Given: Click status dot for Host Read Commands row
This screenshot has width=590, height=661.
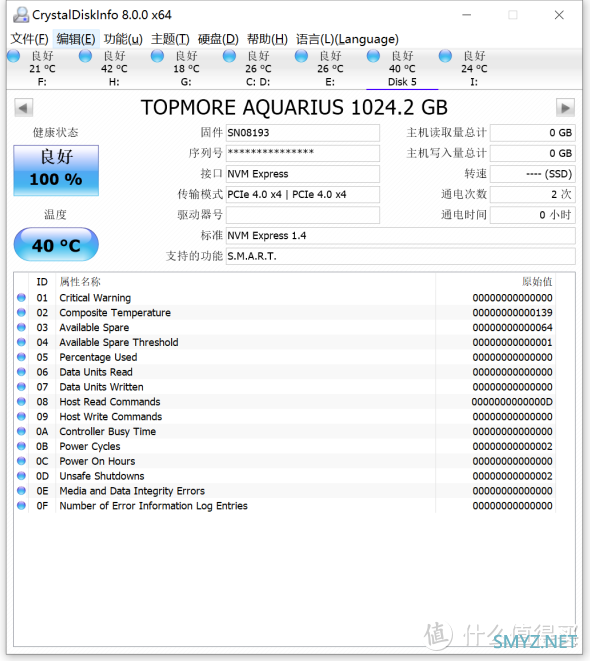Looking at the screenshot, I should (21, 401).
